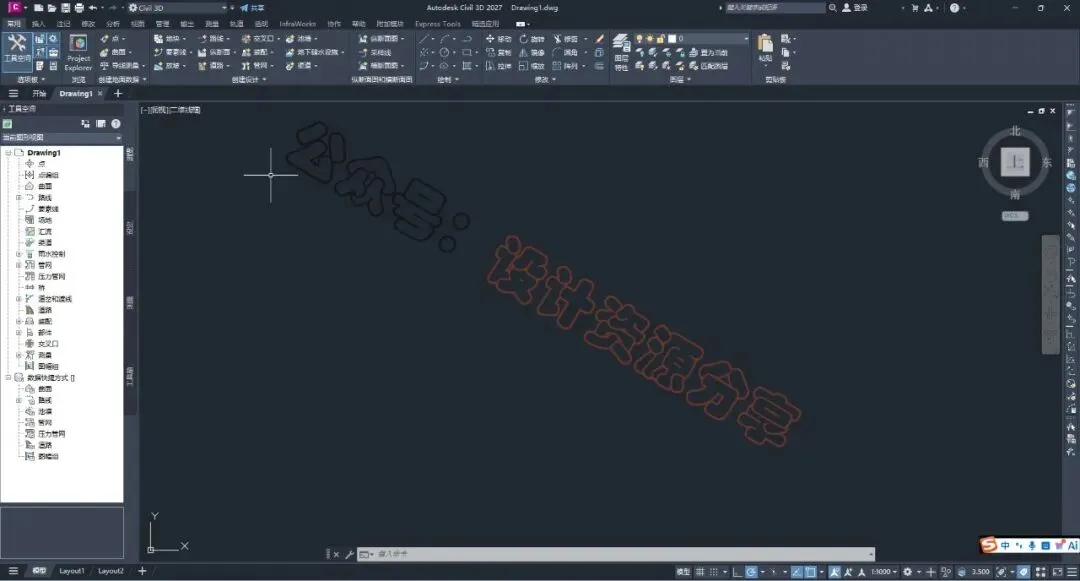
Task: Launch Project Explorer from the ribbon
Action: pos(79,53)
